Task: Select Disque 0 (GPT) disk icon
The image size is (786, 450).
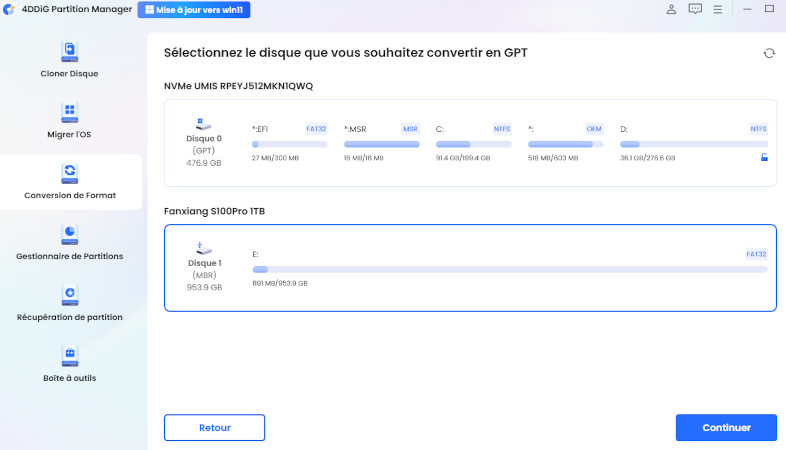Action: [204, 124]
